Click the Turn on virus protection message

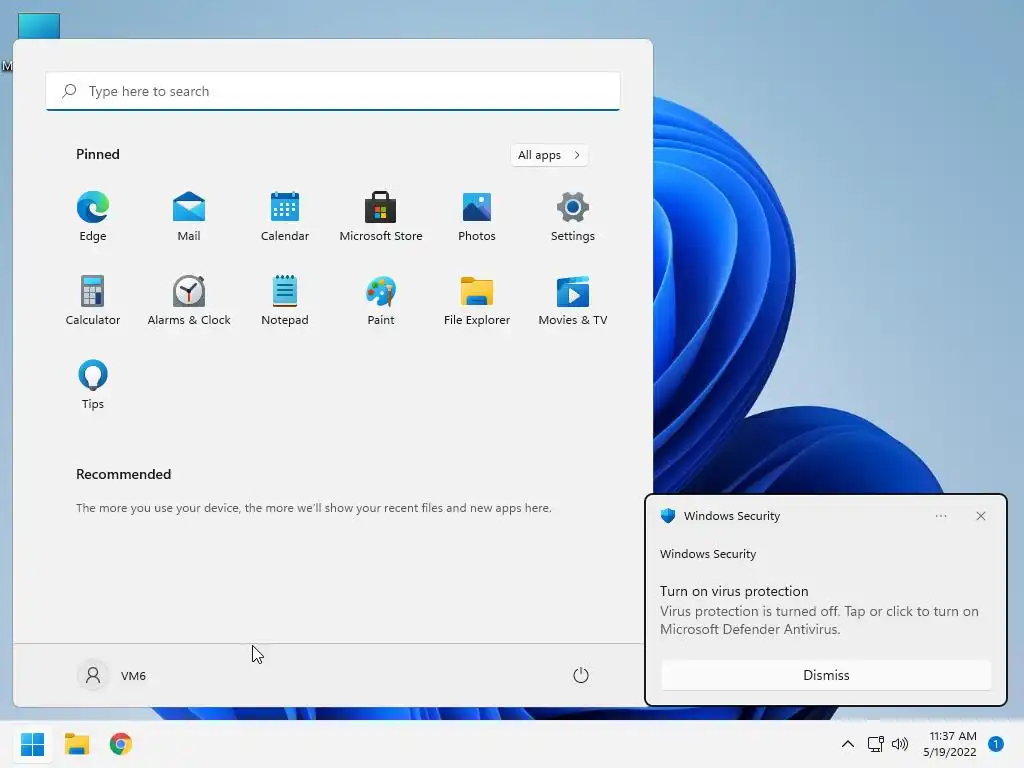[819, 610]
